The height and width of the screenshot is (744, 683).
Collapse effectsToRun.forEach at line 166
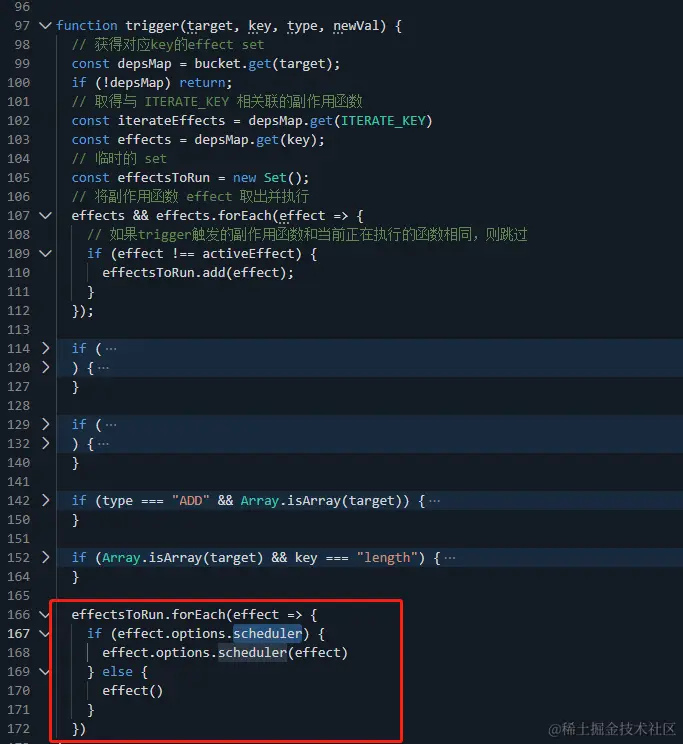tap(45, 615)
